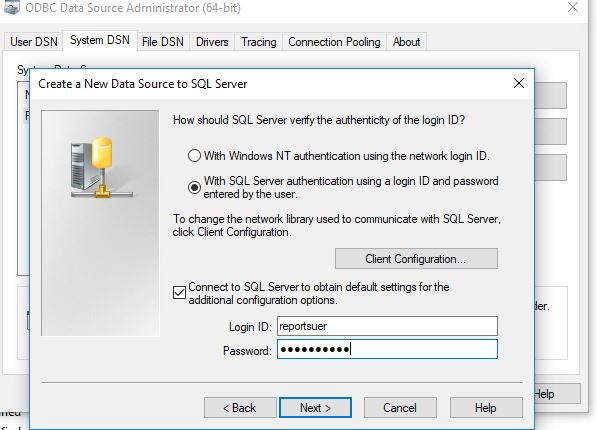Open the About tab
This screenshot has height=430, width=597.
click(x=406, y=42)
